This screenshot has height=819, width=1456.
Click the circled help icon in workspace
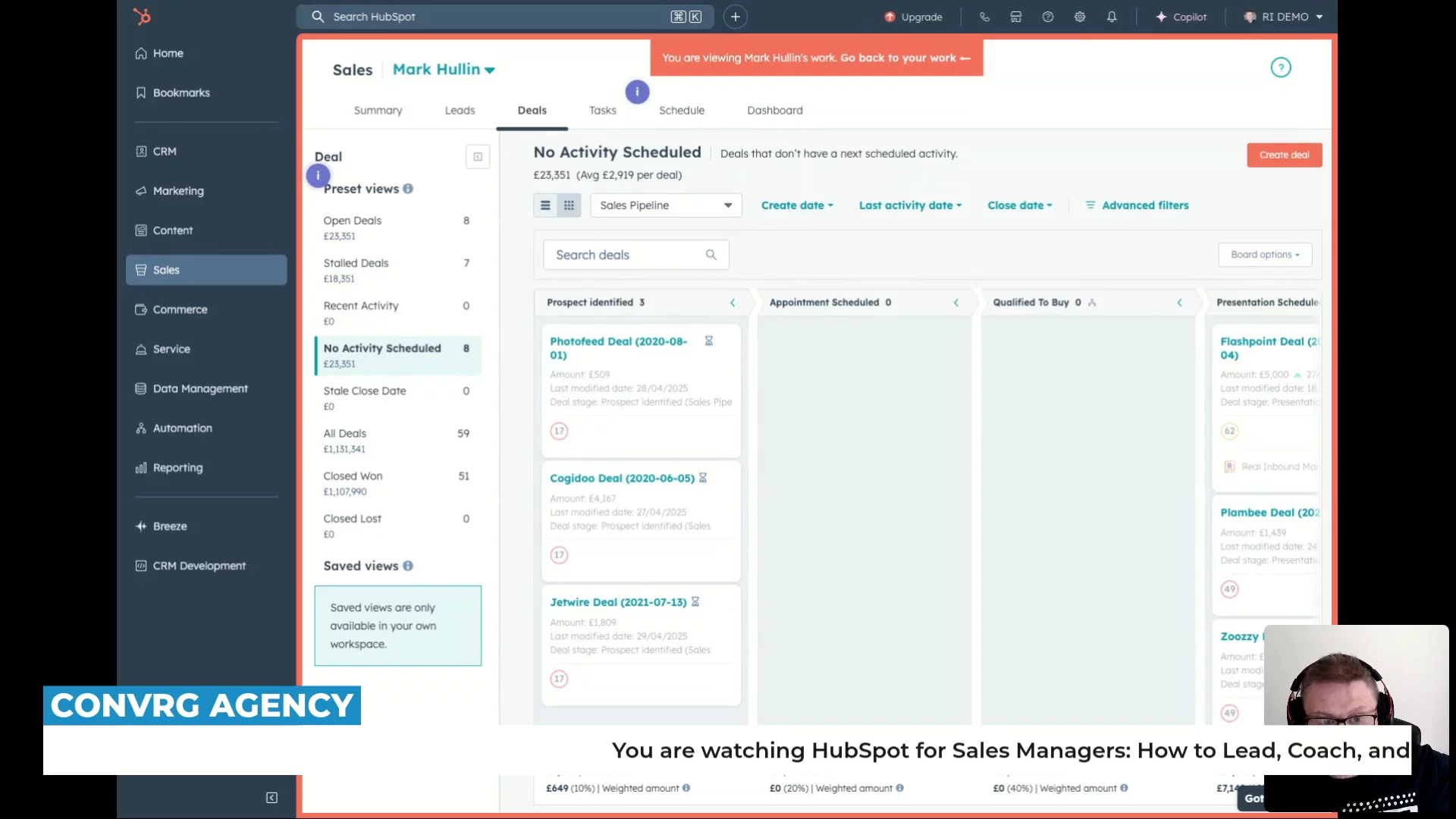1280,67
